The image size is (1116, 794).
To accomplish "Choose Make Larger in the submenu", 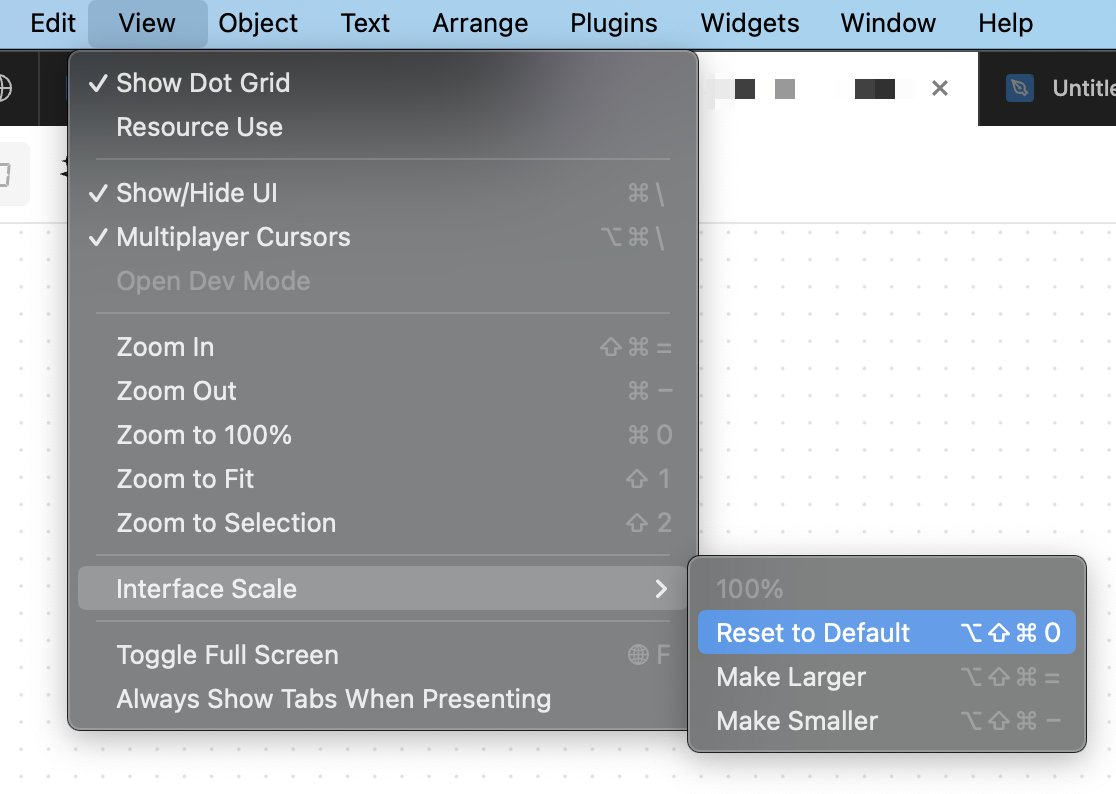I will point(791,677).
